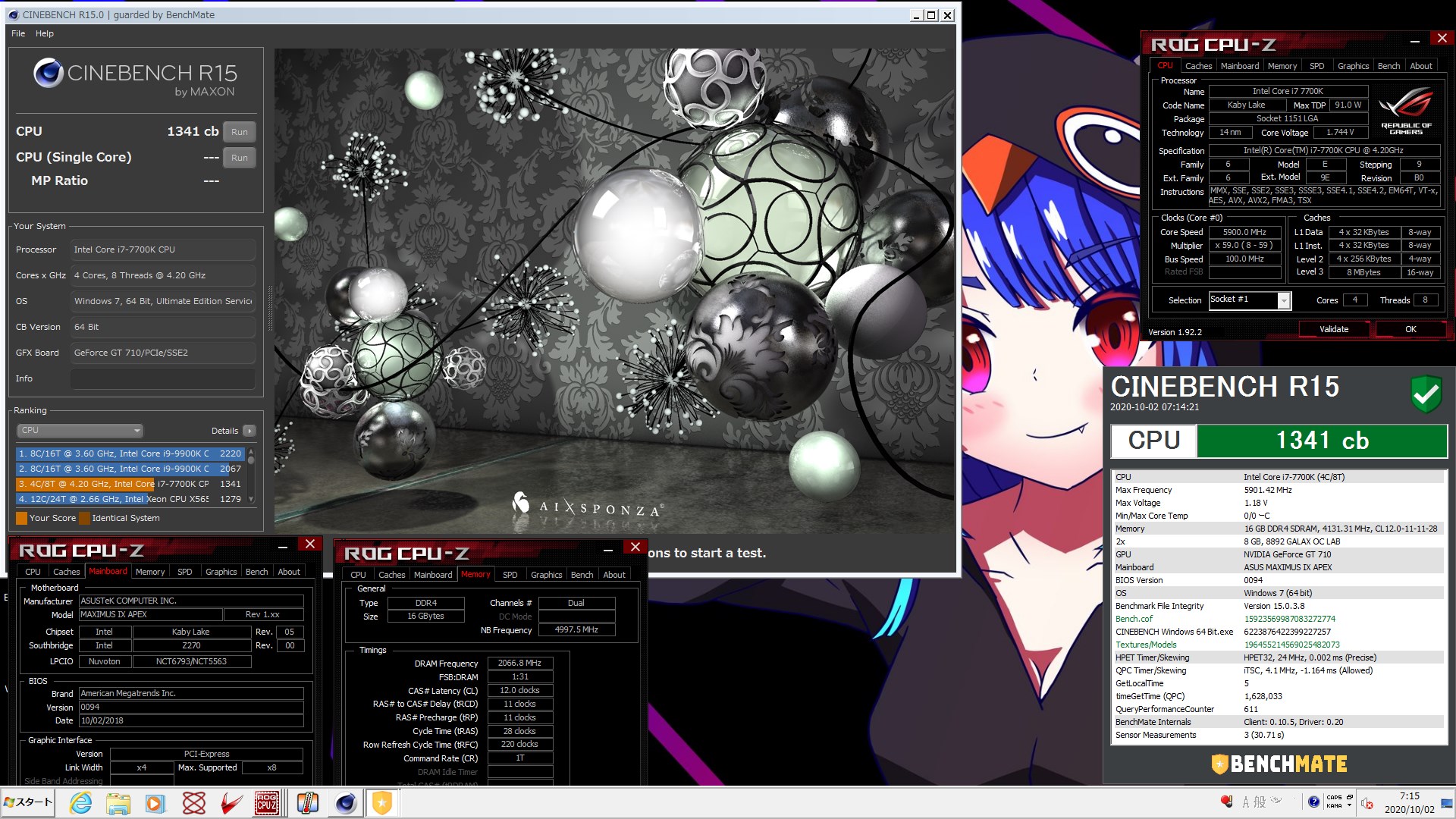Select ranking entry 1 scoring 2220
This screenshot has width=1456, height=819.
click(130, 453)
